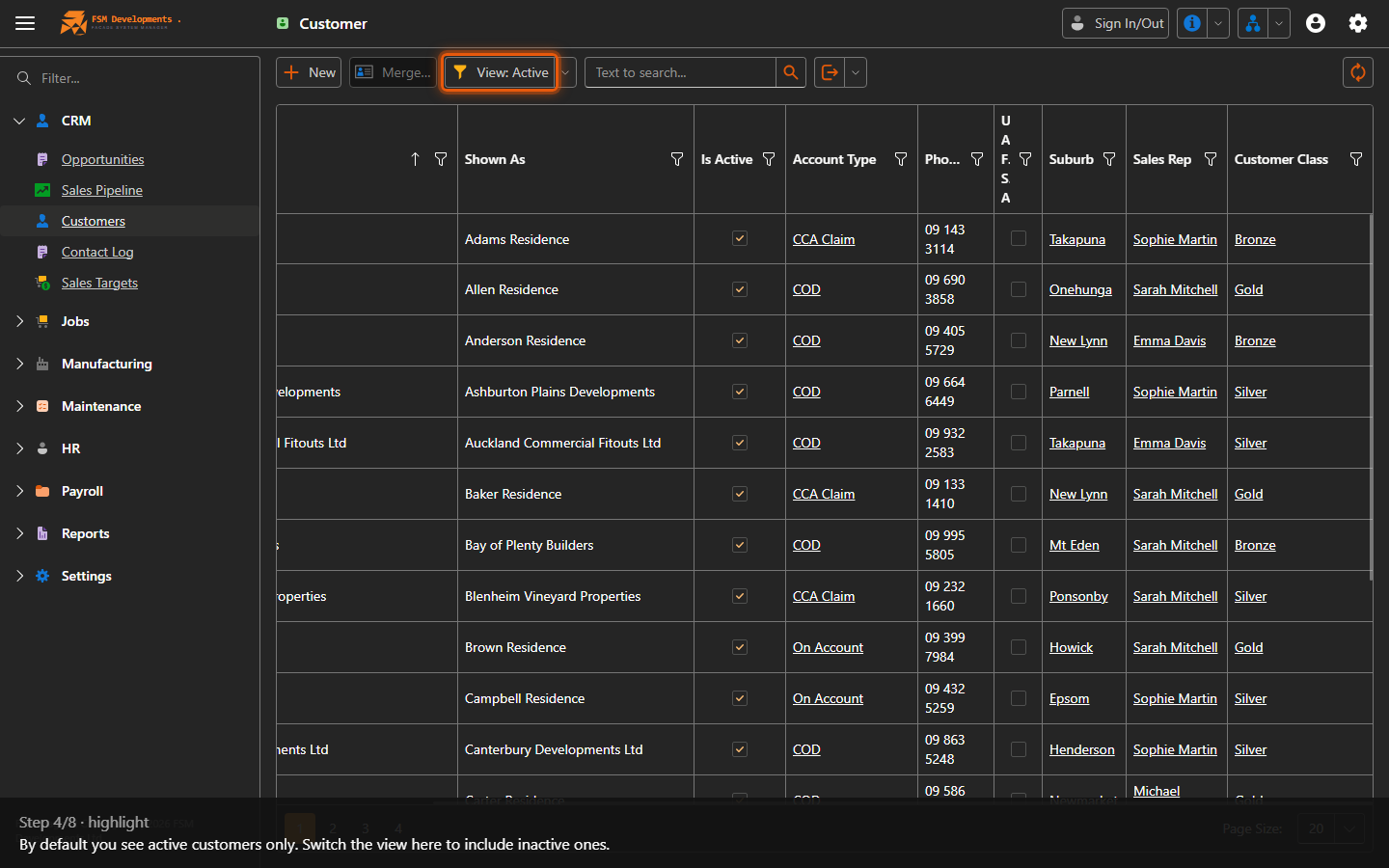Open the Is Active column filter
The height and width of the screenshot is (868, 1389).
coord(769,159)
